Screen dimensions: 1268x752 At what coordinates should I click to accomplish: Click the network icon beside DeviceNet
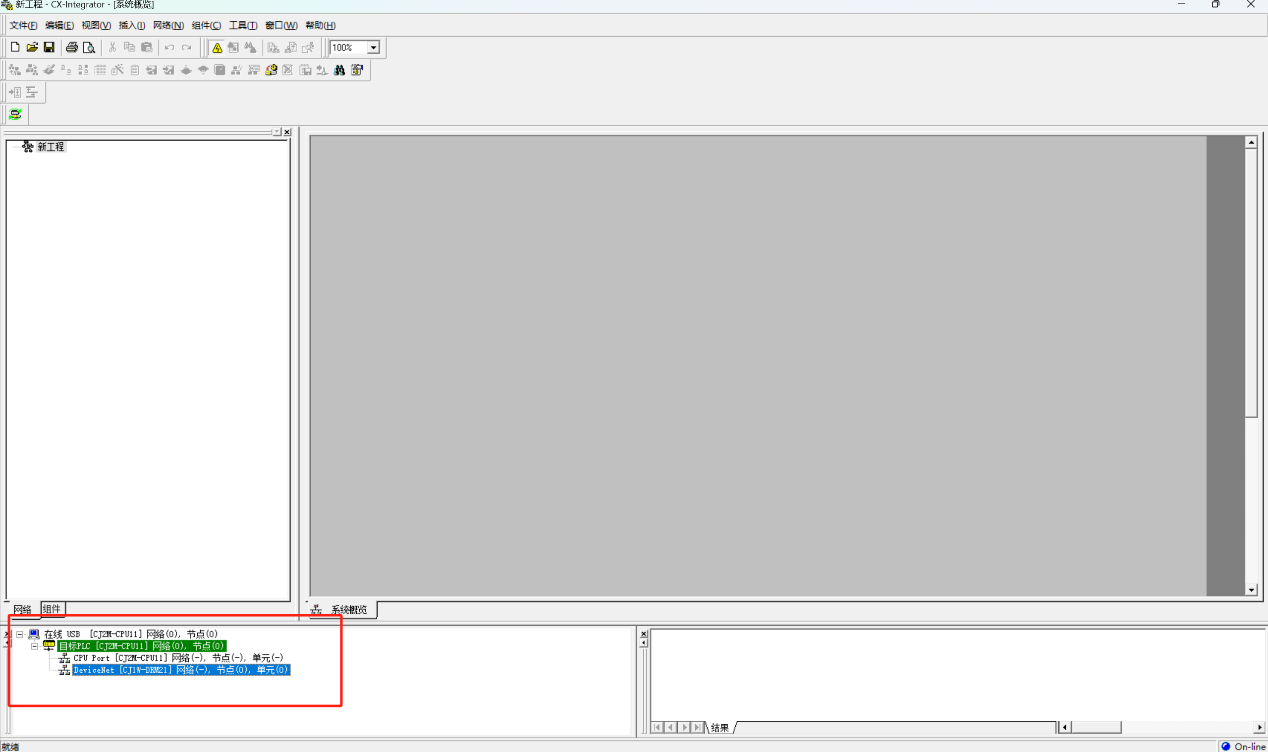[65, 670]
